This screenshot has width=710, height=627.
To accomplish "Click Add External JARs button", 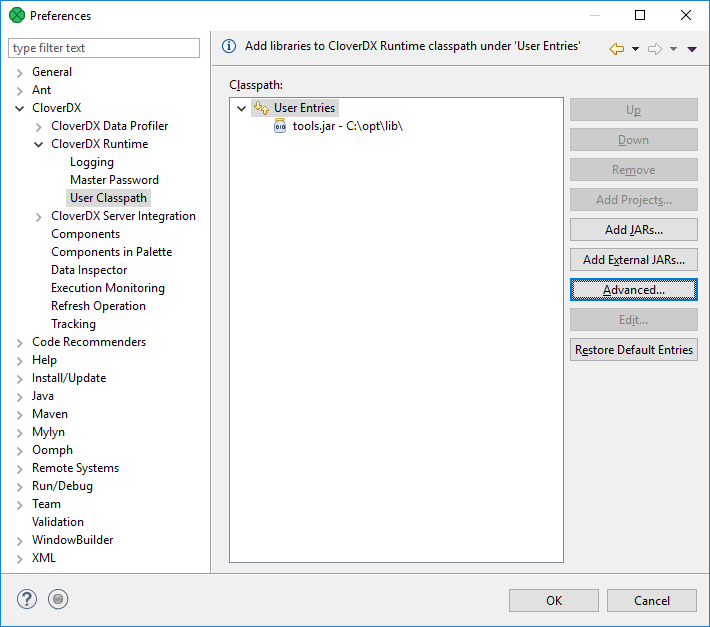I will tap(633, 259).
